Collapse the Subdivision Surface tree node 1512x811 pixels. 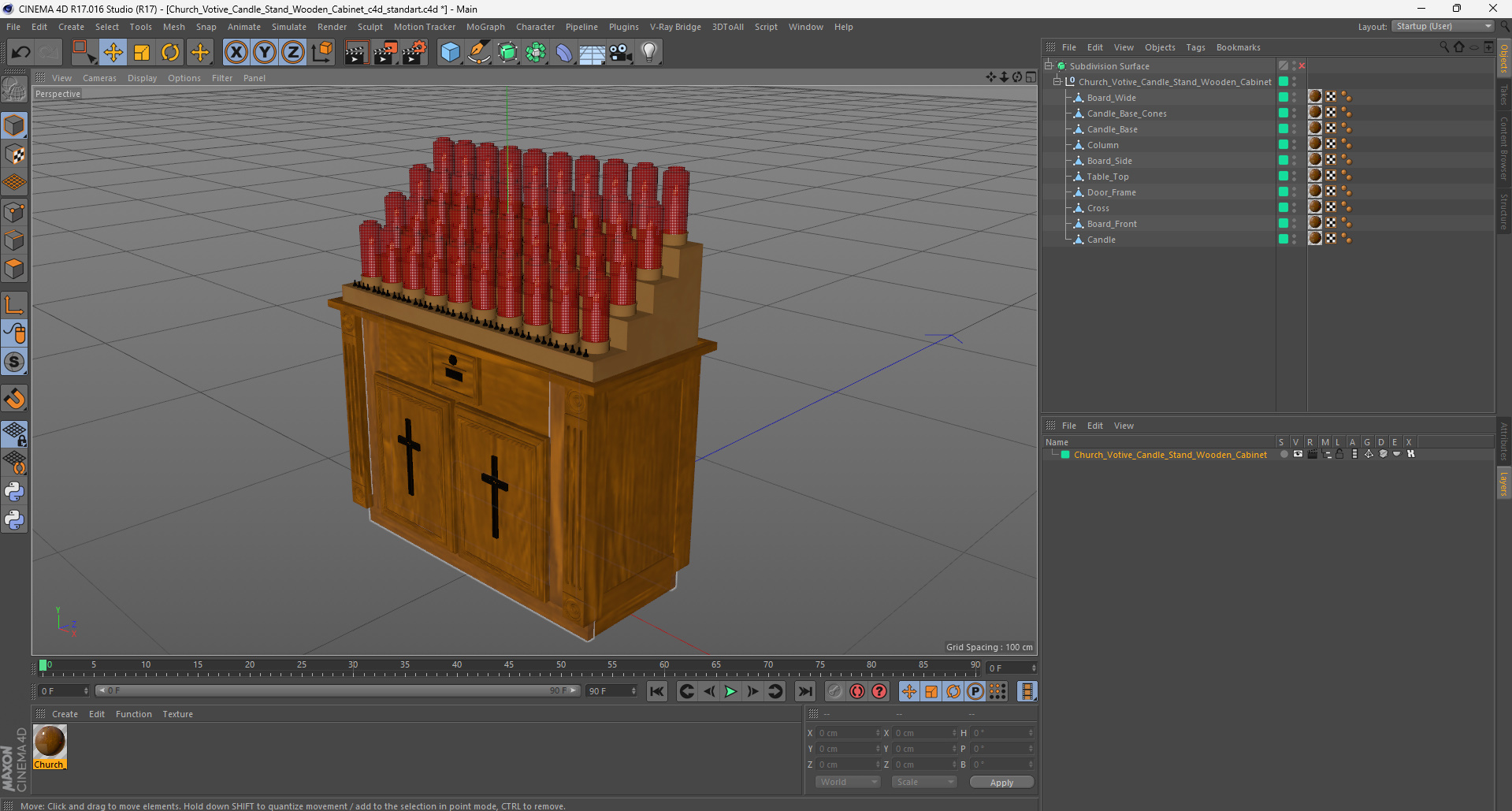coord(1049,66)
